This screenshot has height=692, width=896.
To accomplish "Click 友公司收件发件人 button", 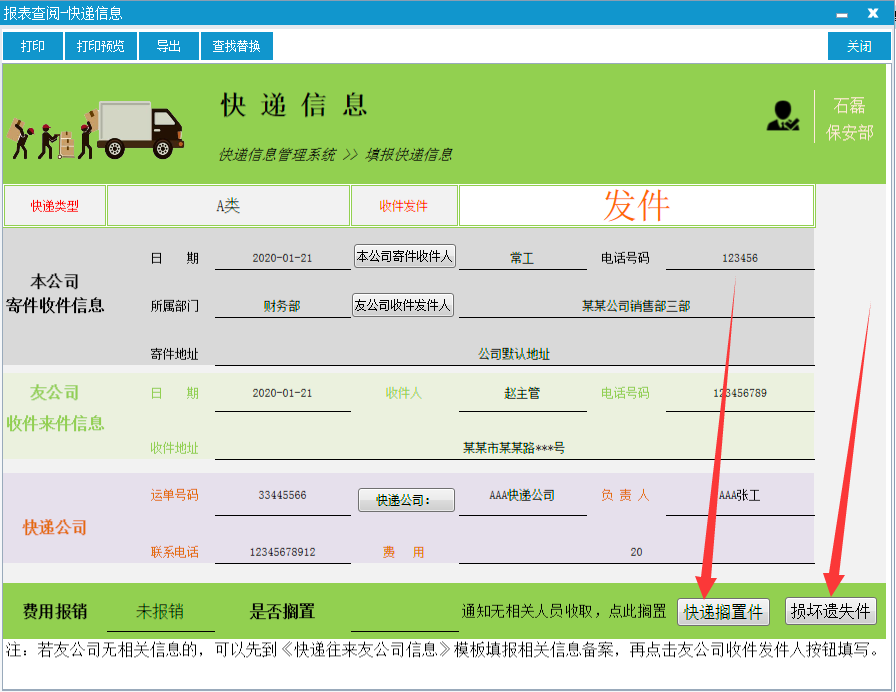I will coord(403,305).
